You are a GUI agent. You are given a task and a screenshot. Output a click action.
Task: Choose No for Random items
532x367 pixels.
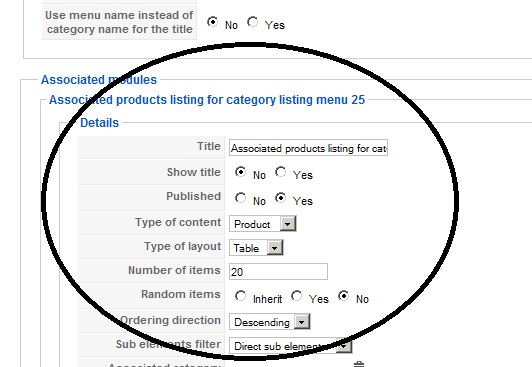point(344,296)
